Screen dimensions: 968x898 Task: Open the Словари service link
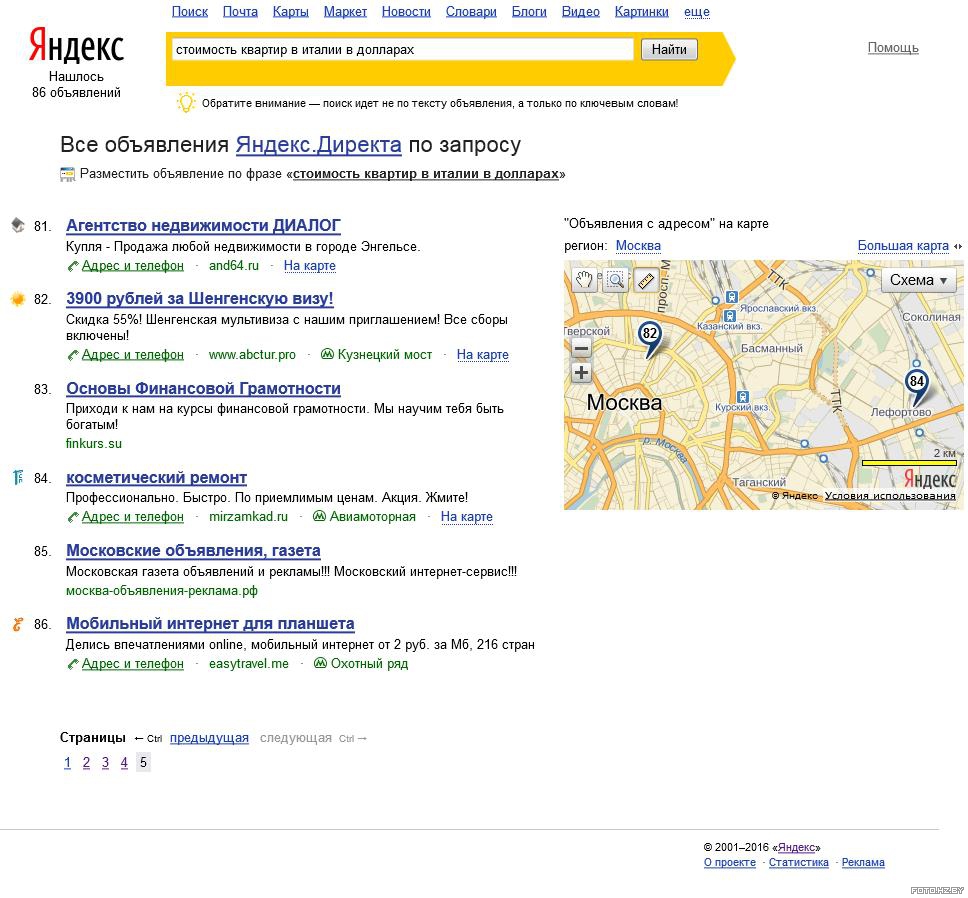471,12
